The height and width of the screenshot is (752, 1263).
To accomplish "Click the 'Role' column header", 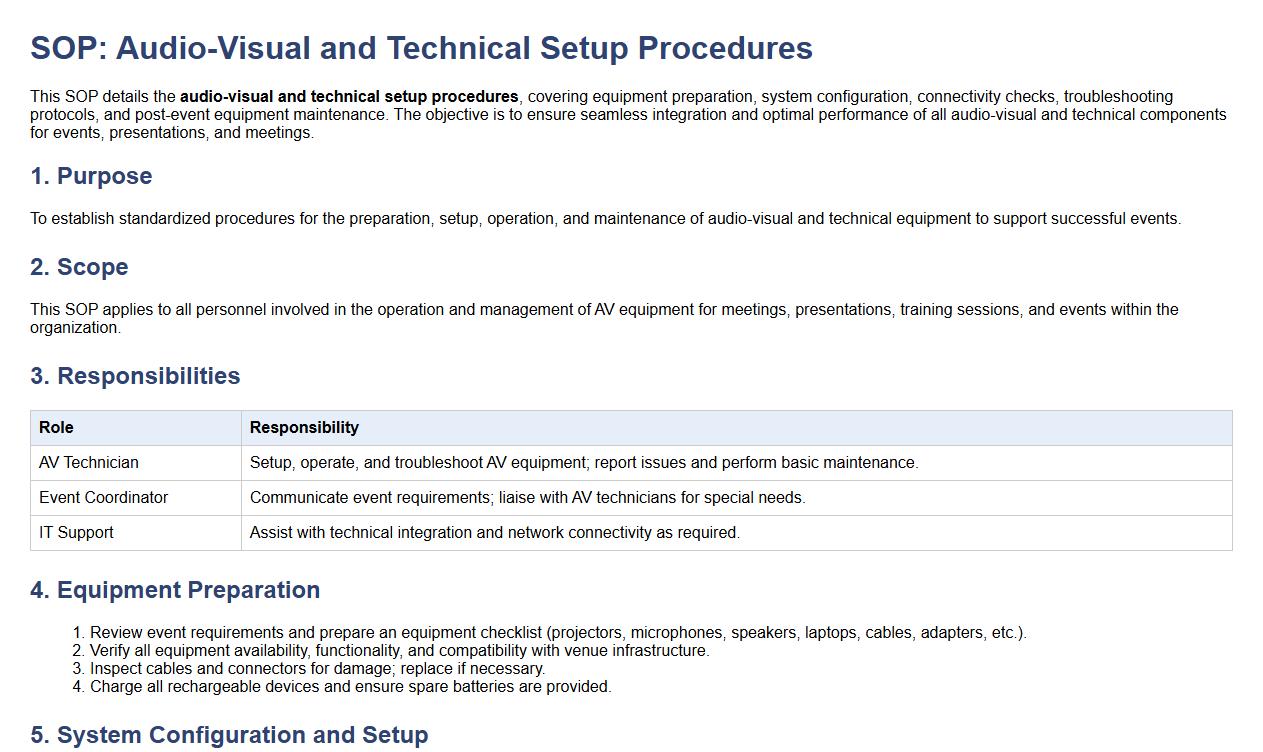I will click(x=56, y=427).
